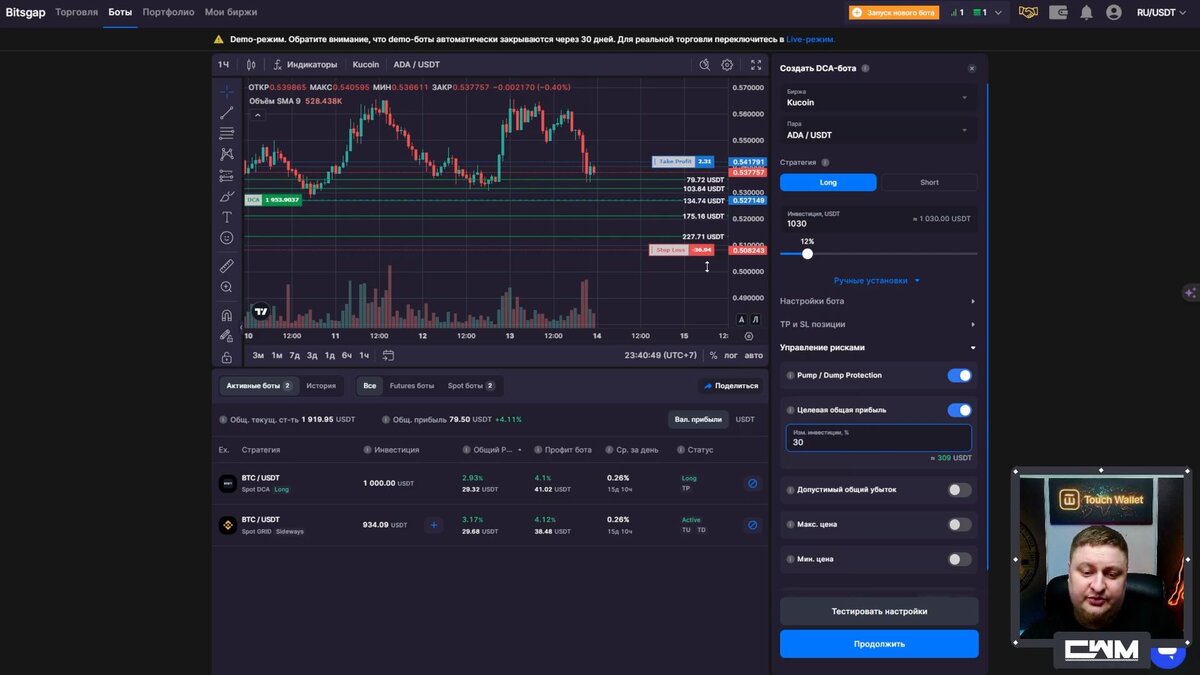Enable the Мин. цена switch
The image size is (1200, 675).
pyautogui.click(x=959, y=559)
